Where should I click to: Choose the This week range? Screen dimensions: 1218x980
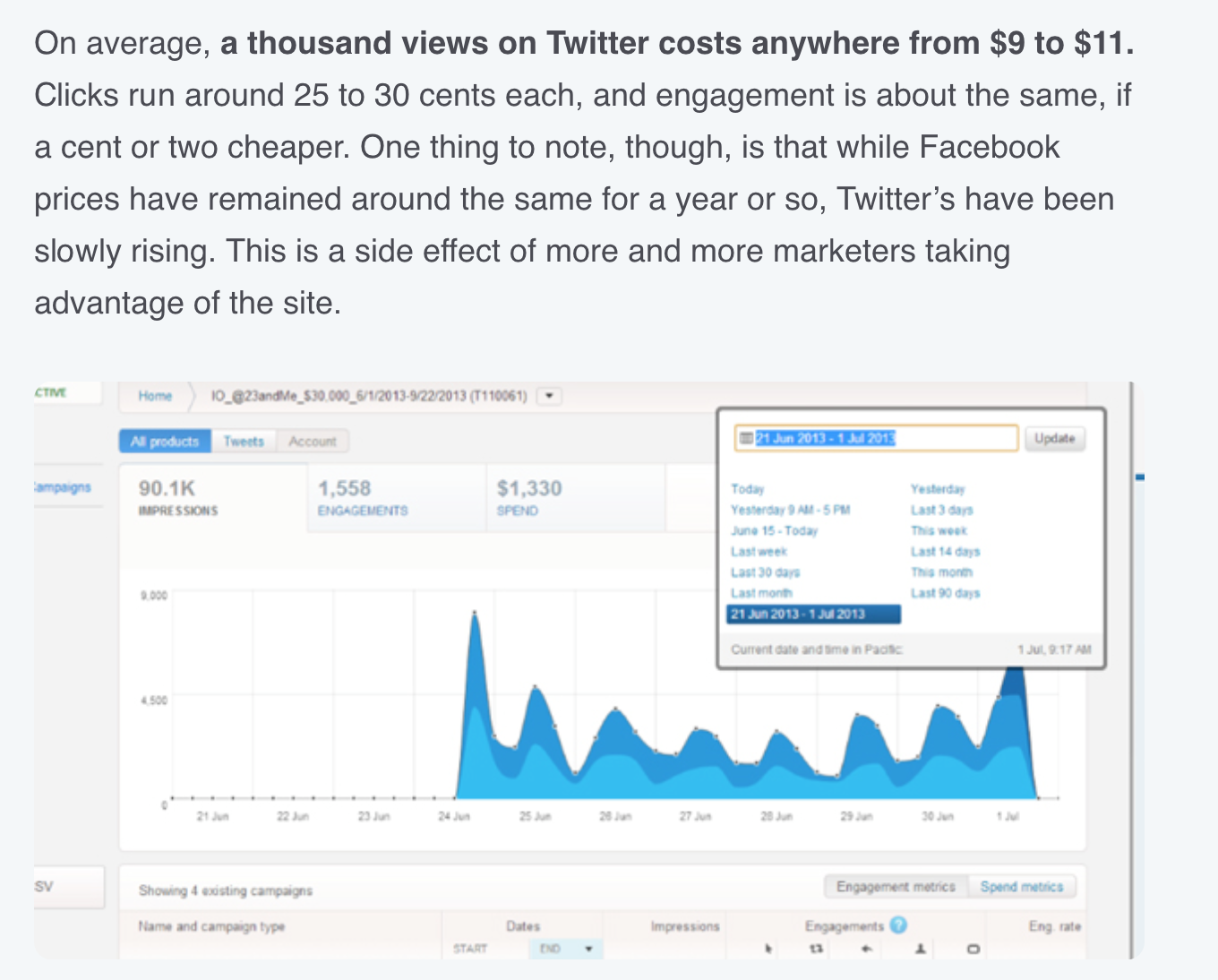[x=939, y=530]
